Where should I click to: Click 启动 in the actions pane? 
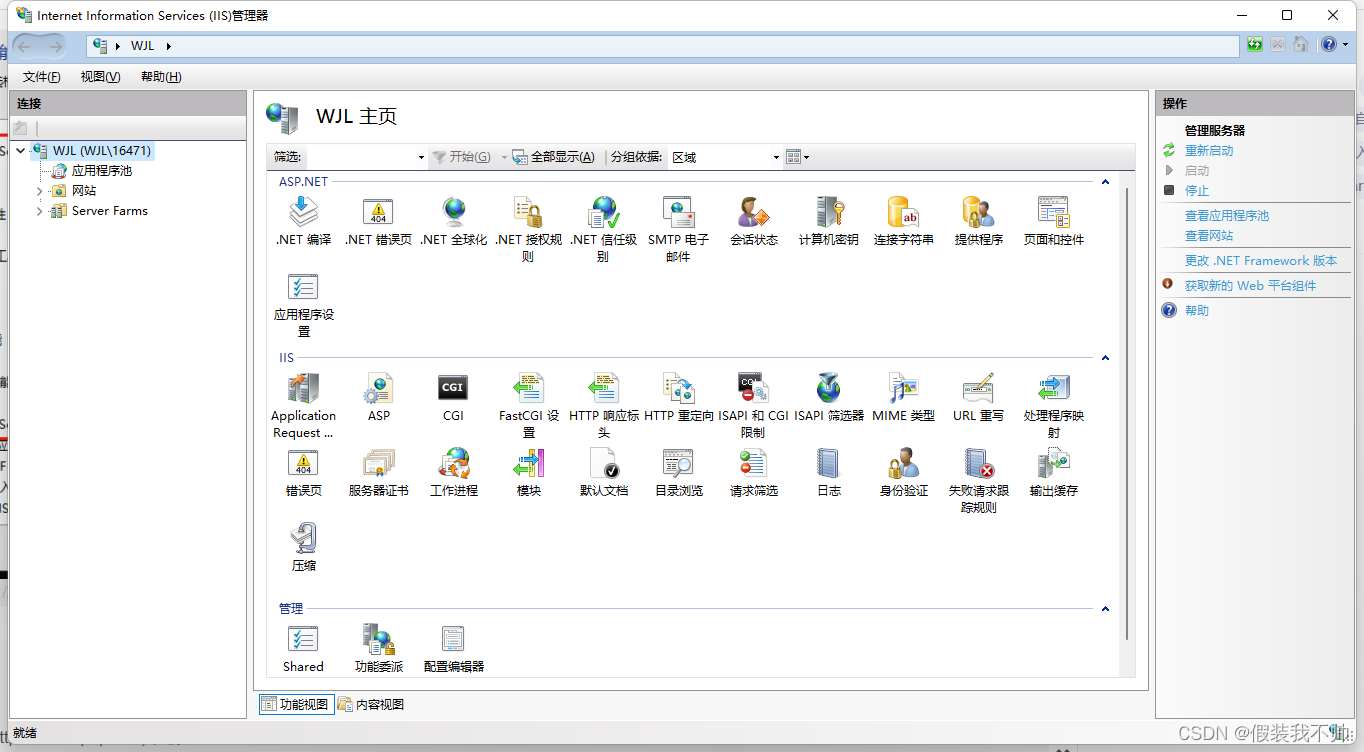tap(1197, 170)
